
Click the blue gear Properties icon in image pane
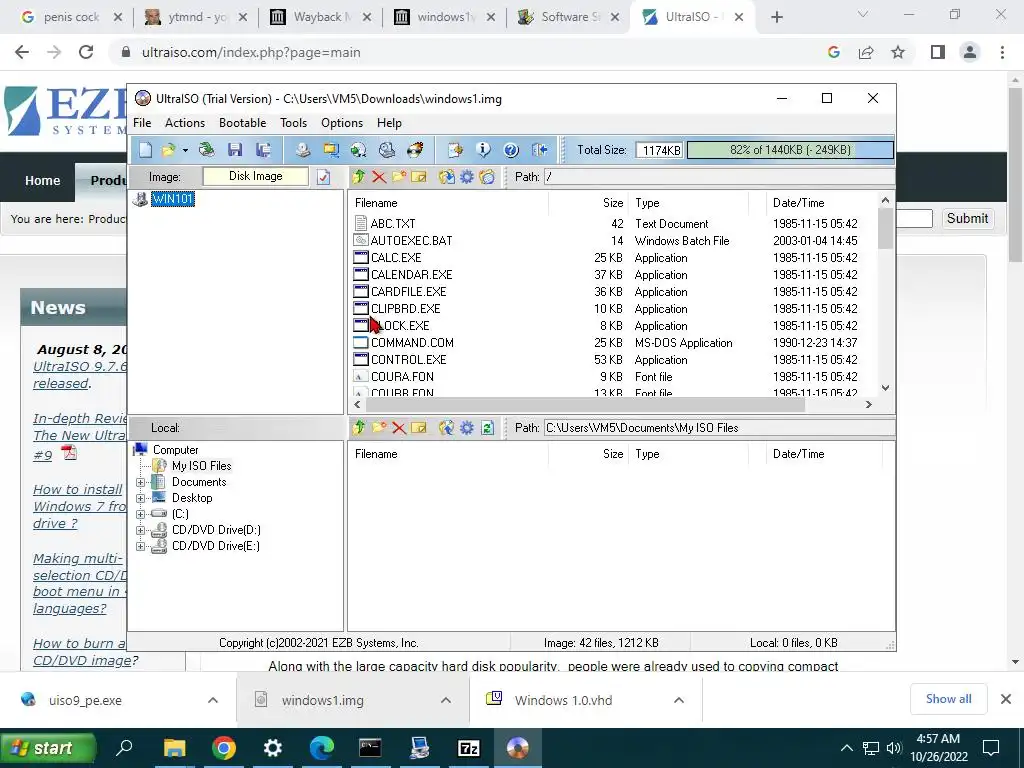pyautogui.click(x=466, y=177)
